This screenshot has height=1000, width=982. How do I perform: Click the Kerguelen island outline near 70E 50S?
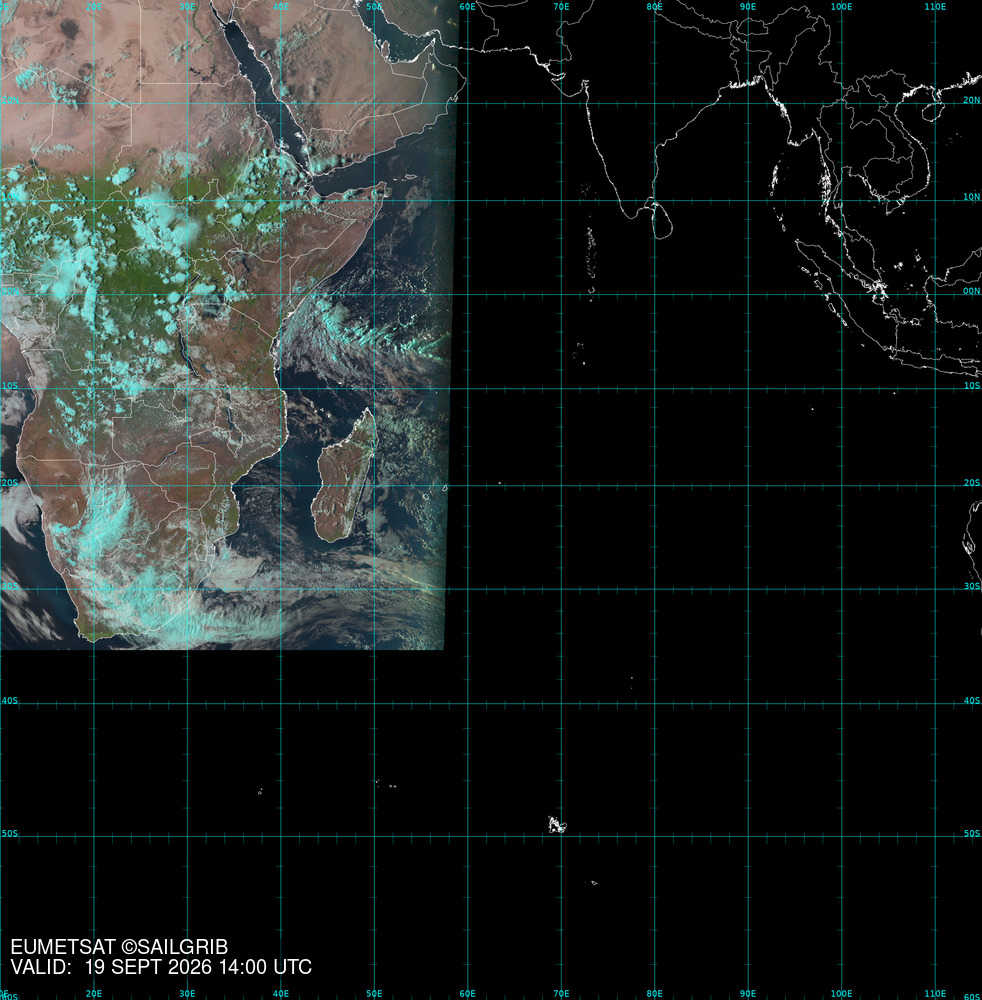tap(557, 825)
